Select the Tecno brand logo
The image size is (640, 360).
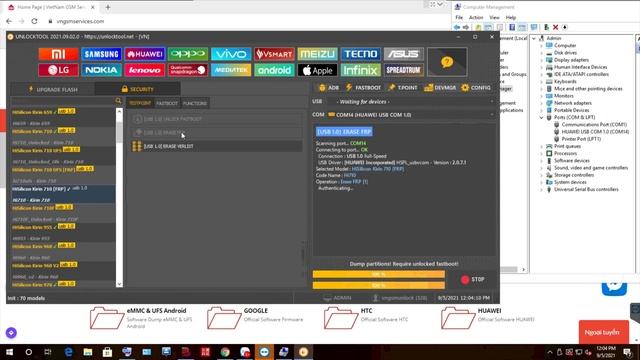point(360,54)
